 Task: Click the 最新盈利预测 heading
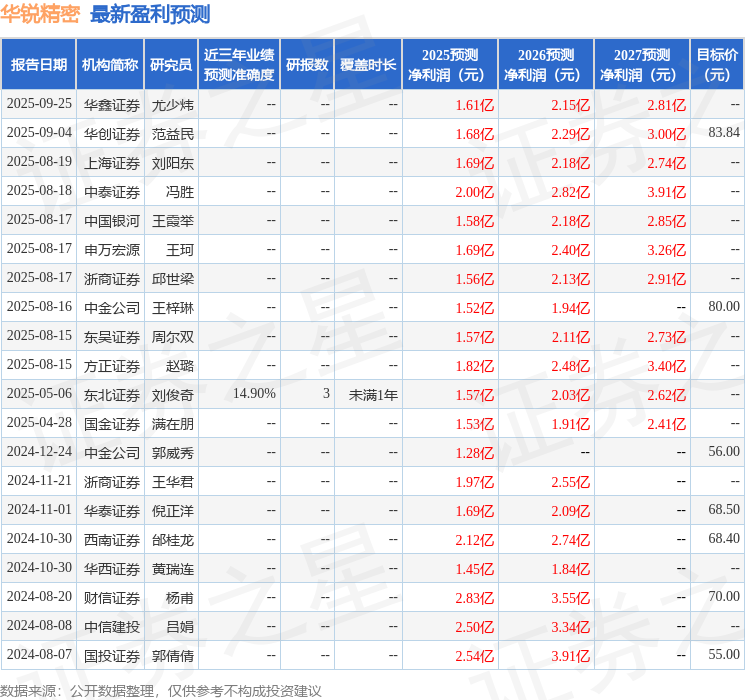[x=150, y=14]
